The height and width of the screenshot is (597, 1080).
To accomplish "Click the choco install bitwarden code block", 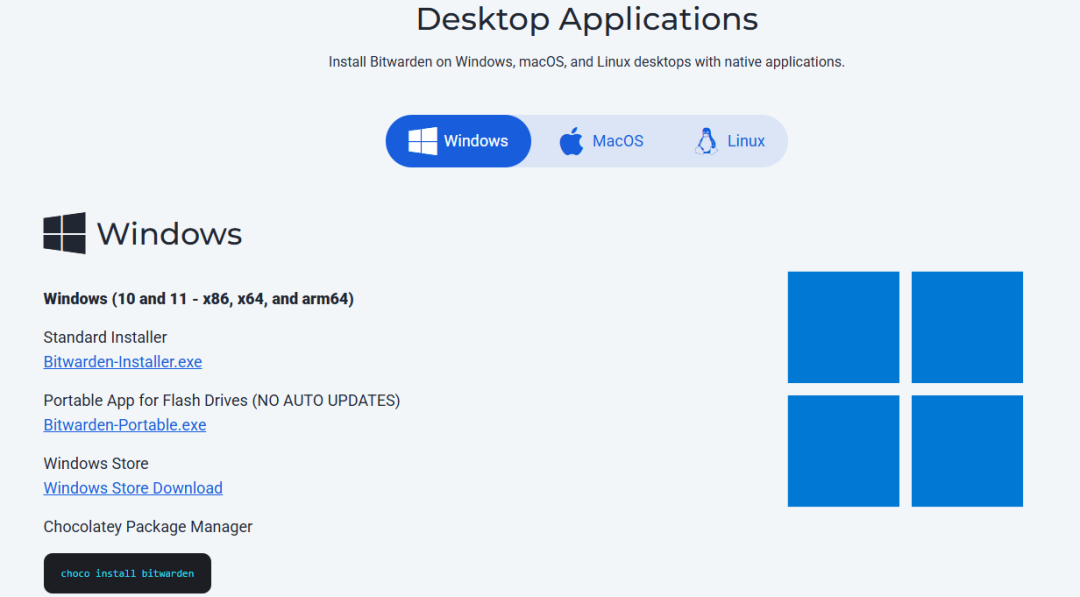I will 127,574.
